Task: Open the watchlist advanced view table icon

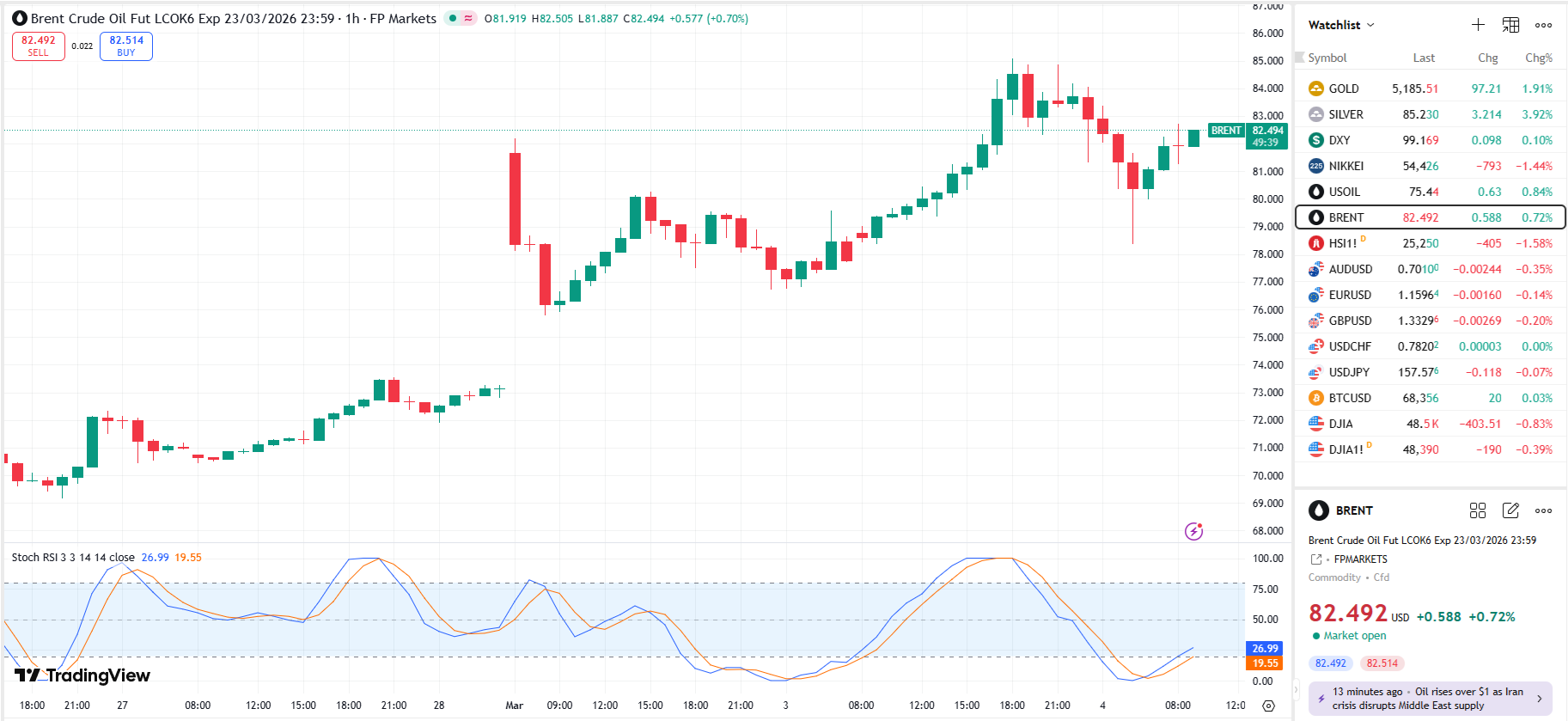Action: [x=1510, y=25]
